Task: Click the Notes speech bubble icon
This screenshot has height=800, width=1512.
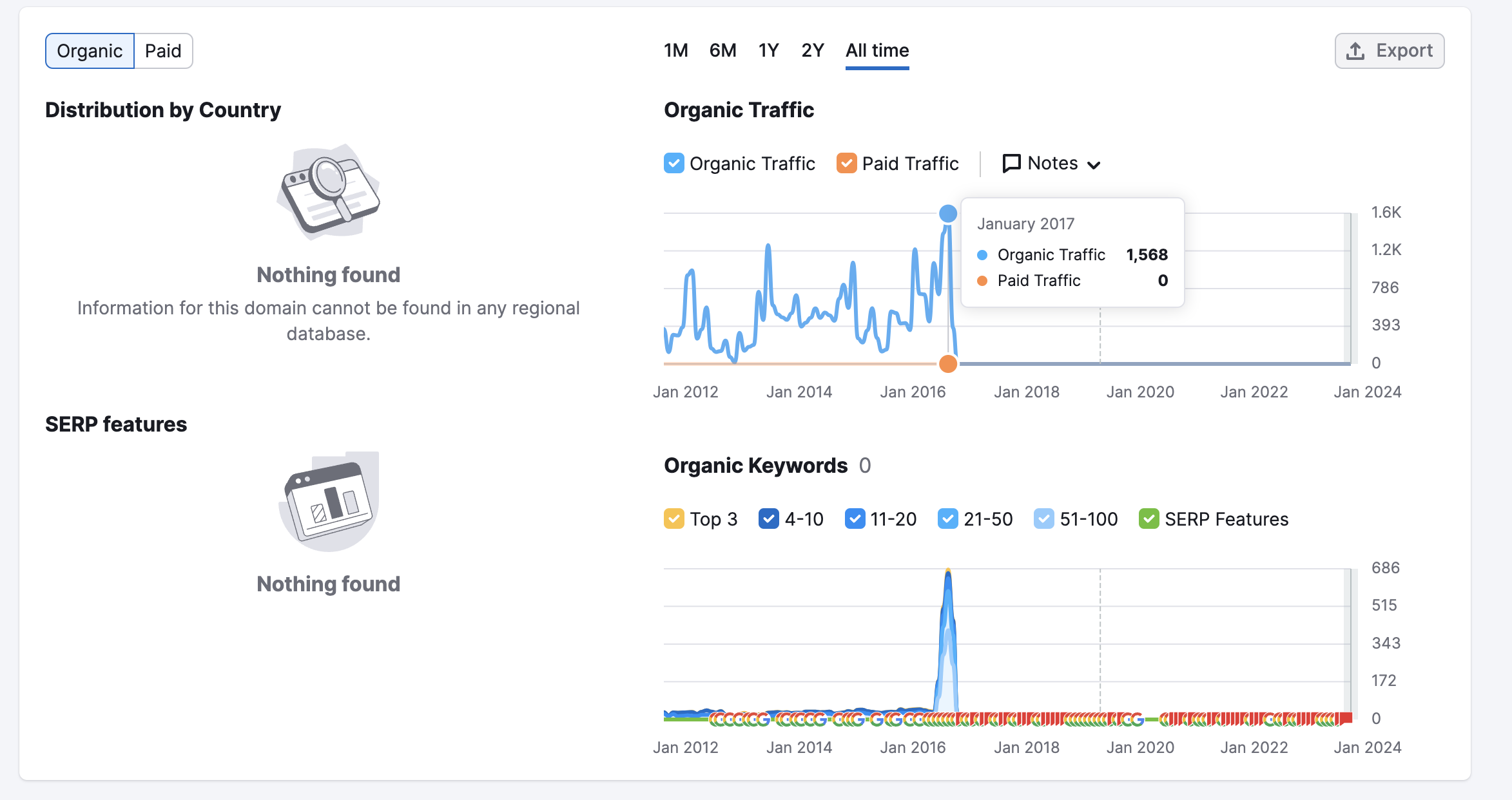Action: click(x=1011, y=164)
